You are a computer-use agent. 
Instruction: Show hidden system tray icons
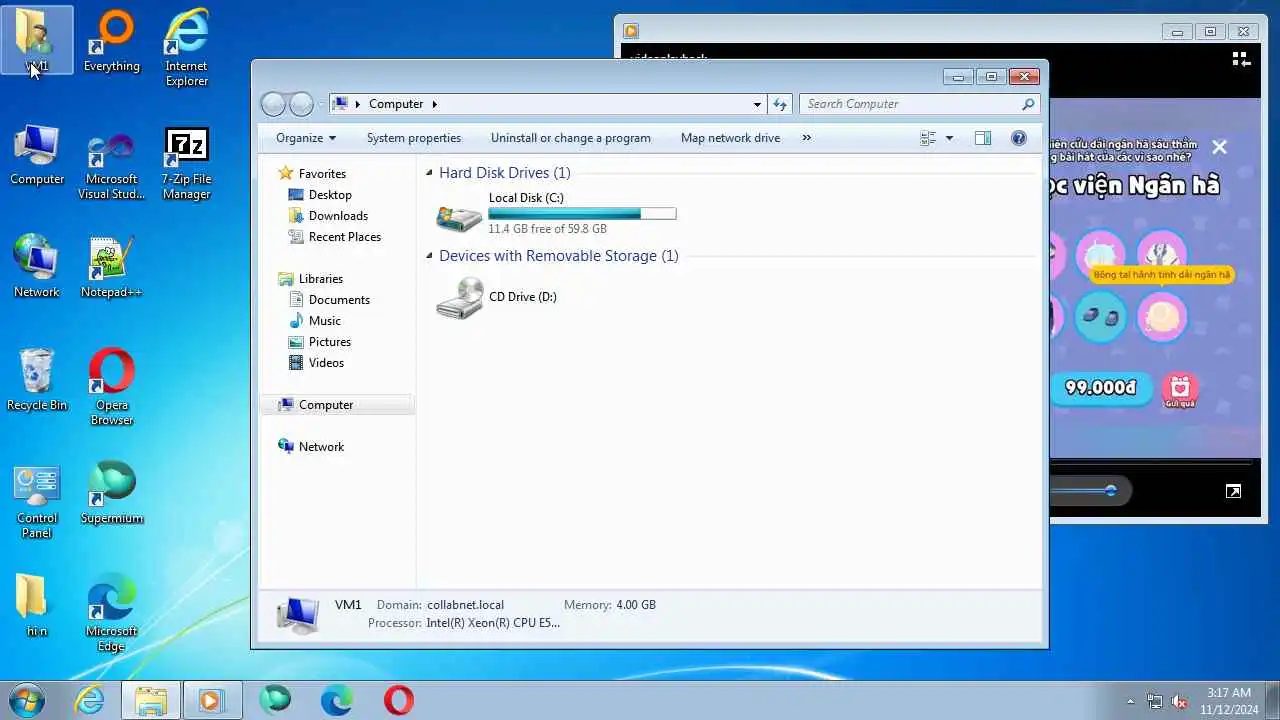pyautogui.click(x=1131, y=701)
